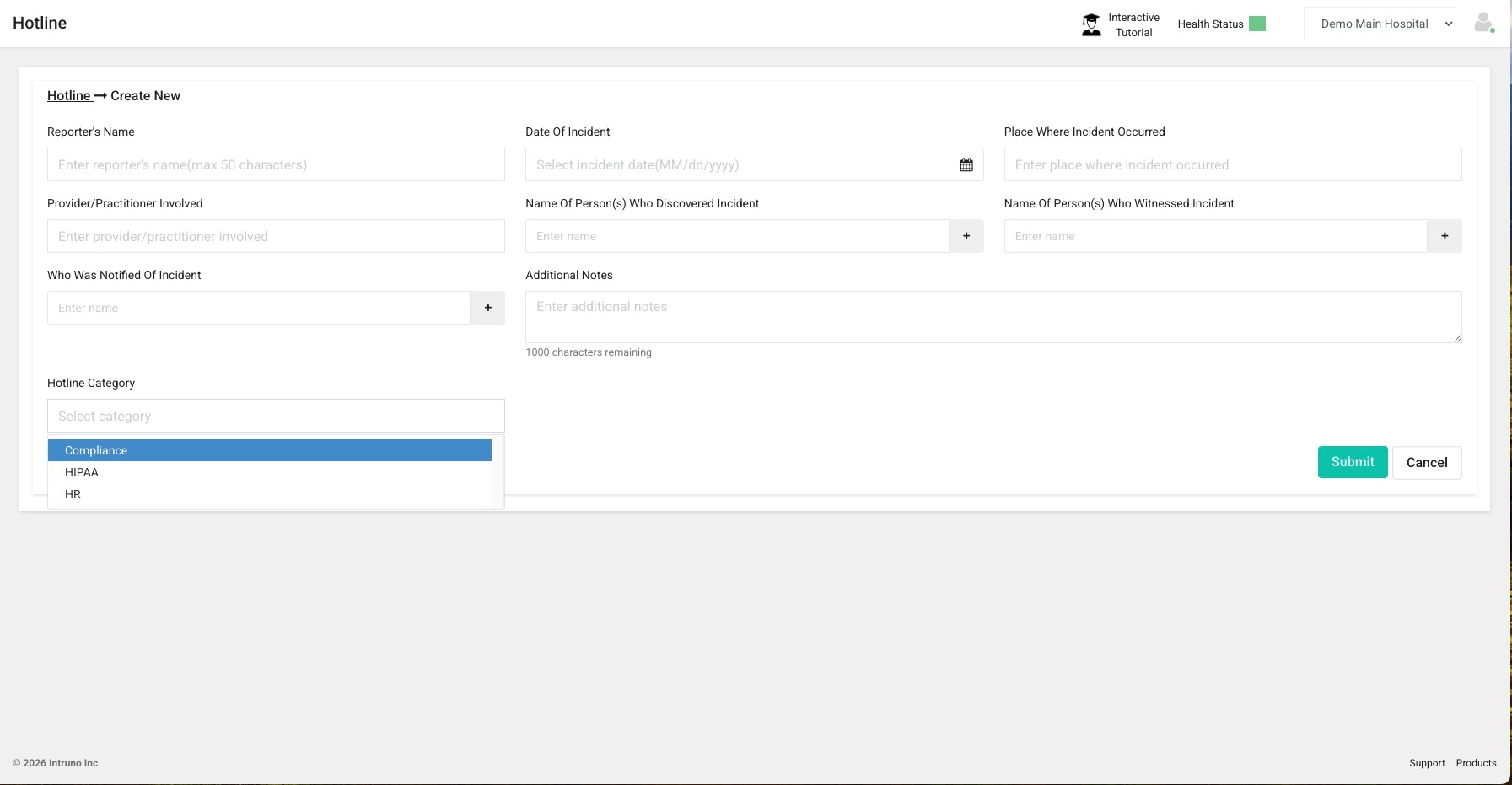
Task: Focus the Date Of Incident field
Action: pos(737,164)
